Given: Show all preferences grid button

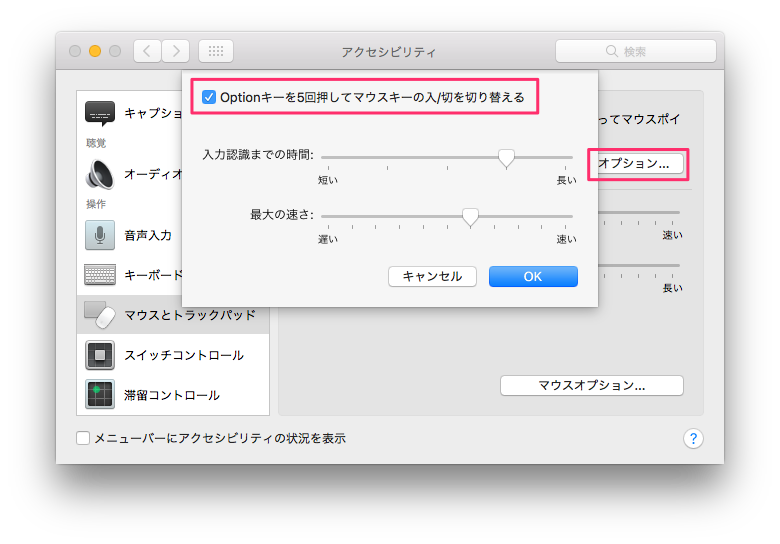Looking at the screenshot, I should point(216,51).
